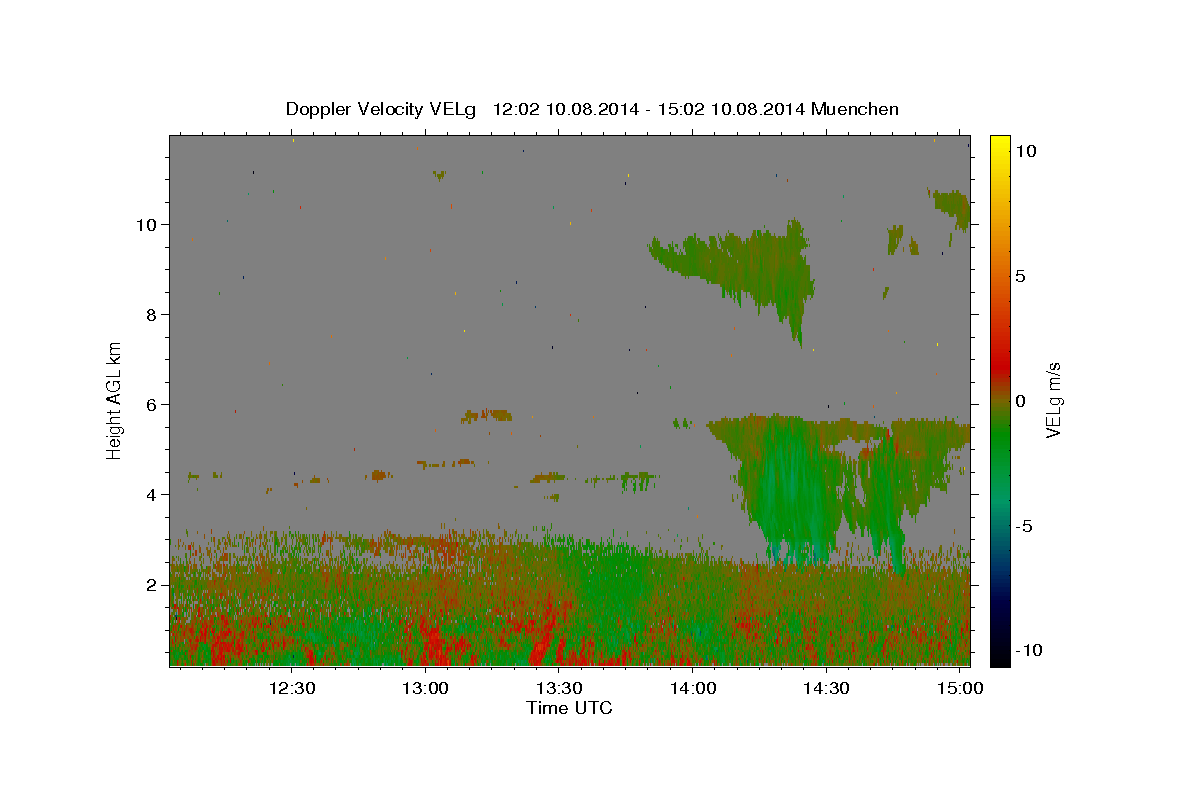Click the 'Height AGL km' y-axis label
The image size is (1200, 800).
(x=115, y=400)
